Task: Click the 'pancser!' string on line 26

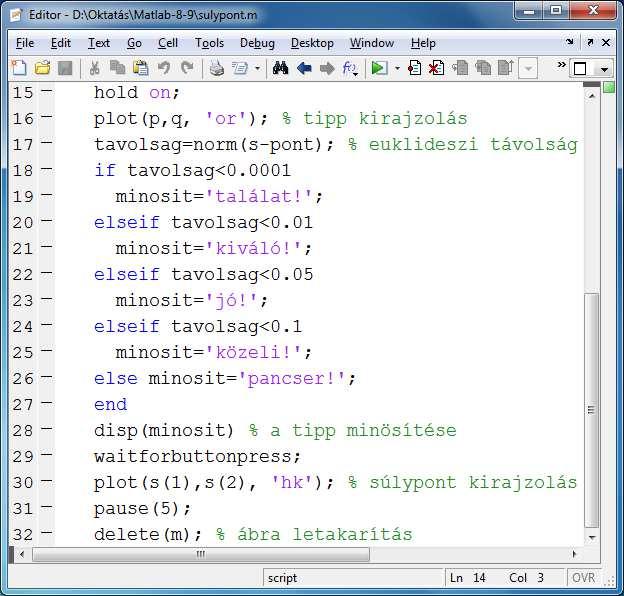Action: [x=292, y=378]
